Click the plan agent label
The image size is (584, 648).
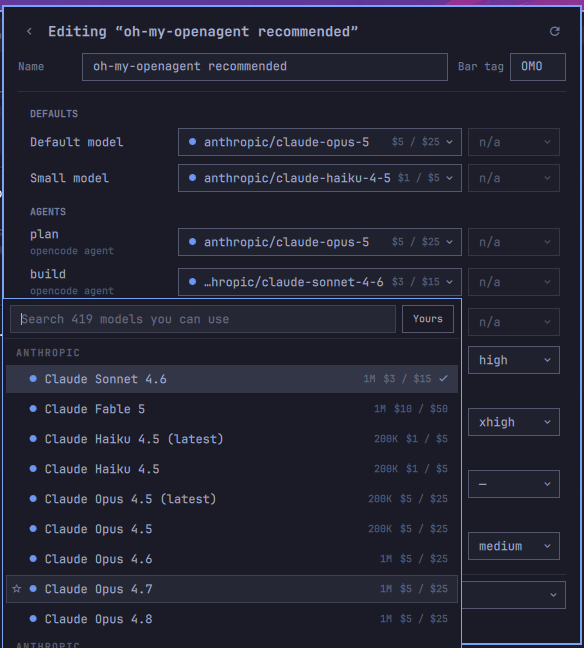click(x=44, y=234)
